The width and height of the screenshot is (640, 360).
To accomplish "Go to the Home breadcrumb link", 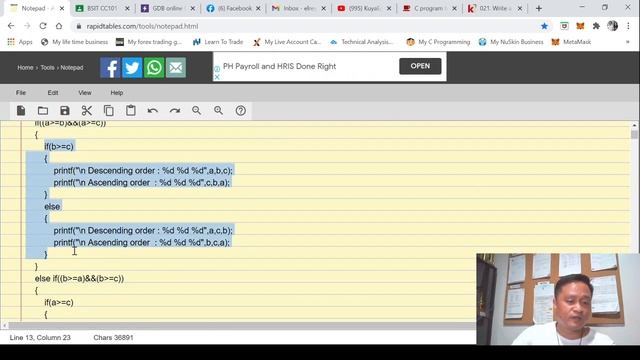I will tap(25, 67).
